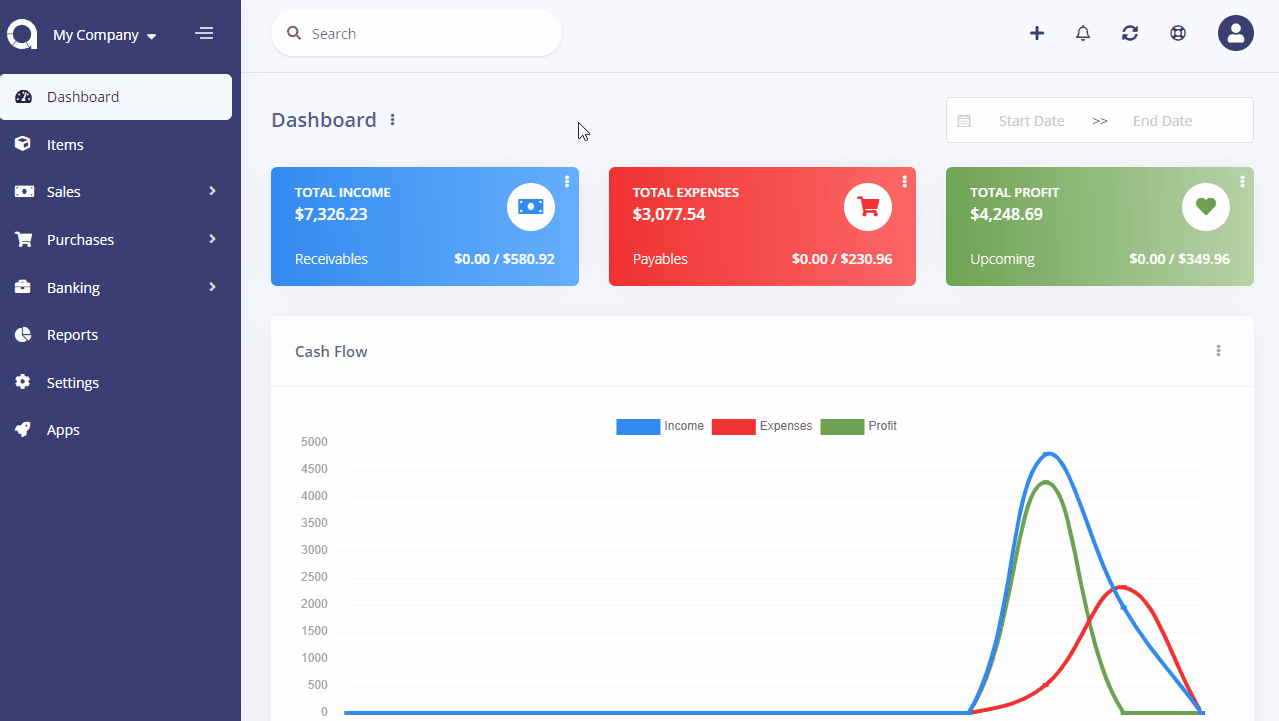Viewport: 1279px width, 721px height.
Task: Open the help lifebuoy icon
Action: (1178, 33)
